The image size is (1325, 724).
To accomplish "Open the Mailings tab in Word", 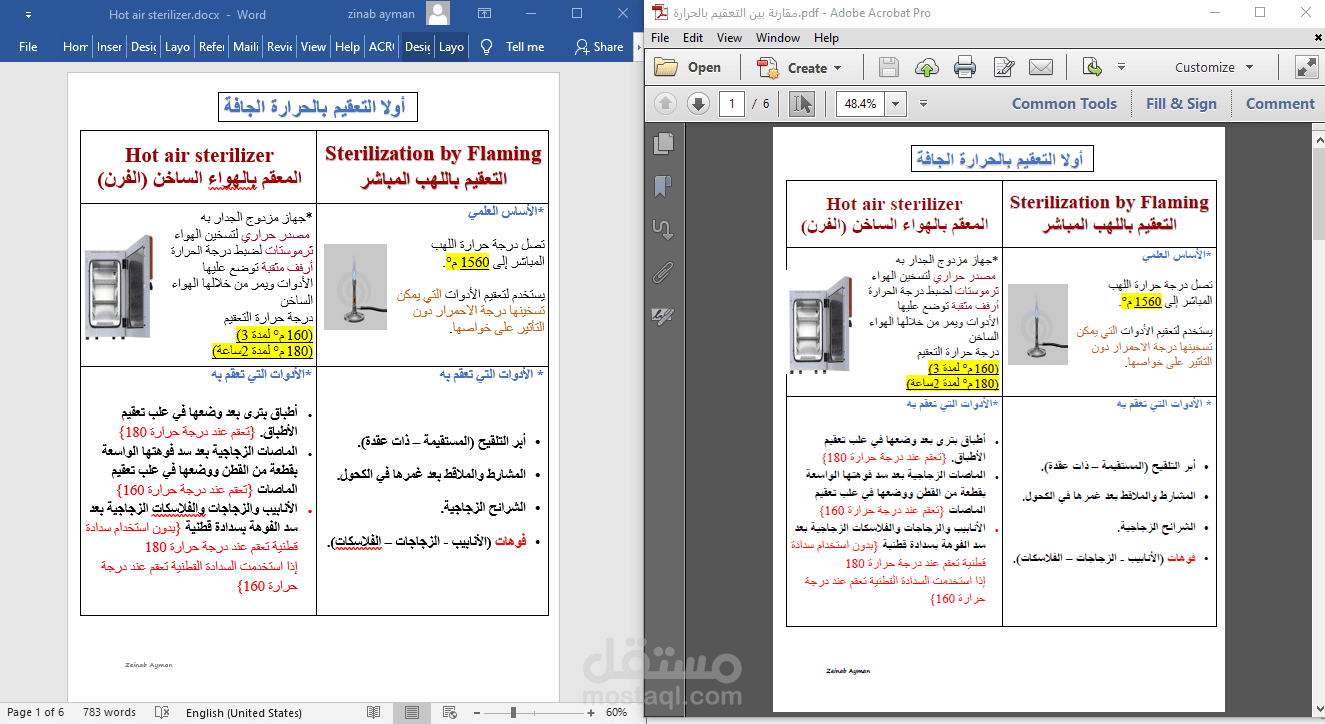I will pos(245,47).
